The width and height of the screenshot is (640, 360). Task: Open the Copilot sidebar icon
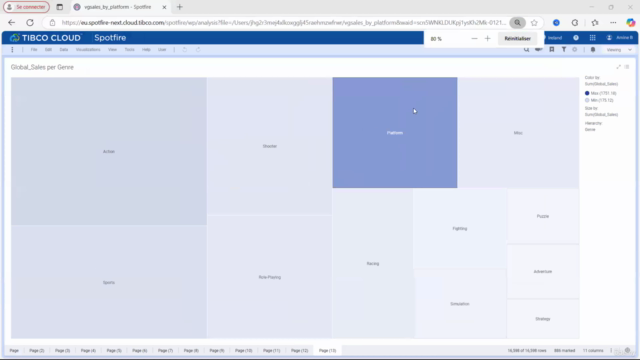click(x=631, y=22)
